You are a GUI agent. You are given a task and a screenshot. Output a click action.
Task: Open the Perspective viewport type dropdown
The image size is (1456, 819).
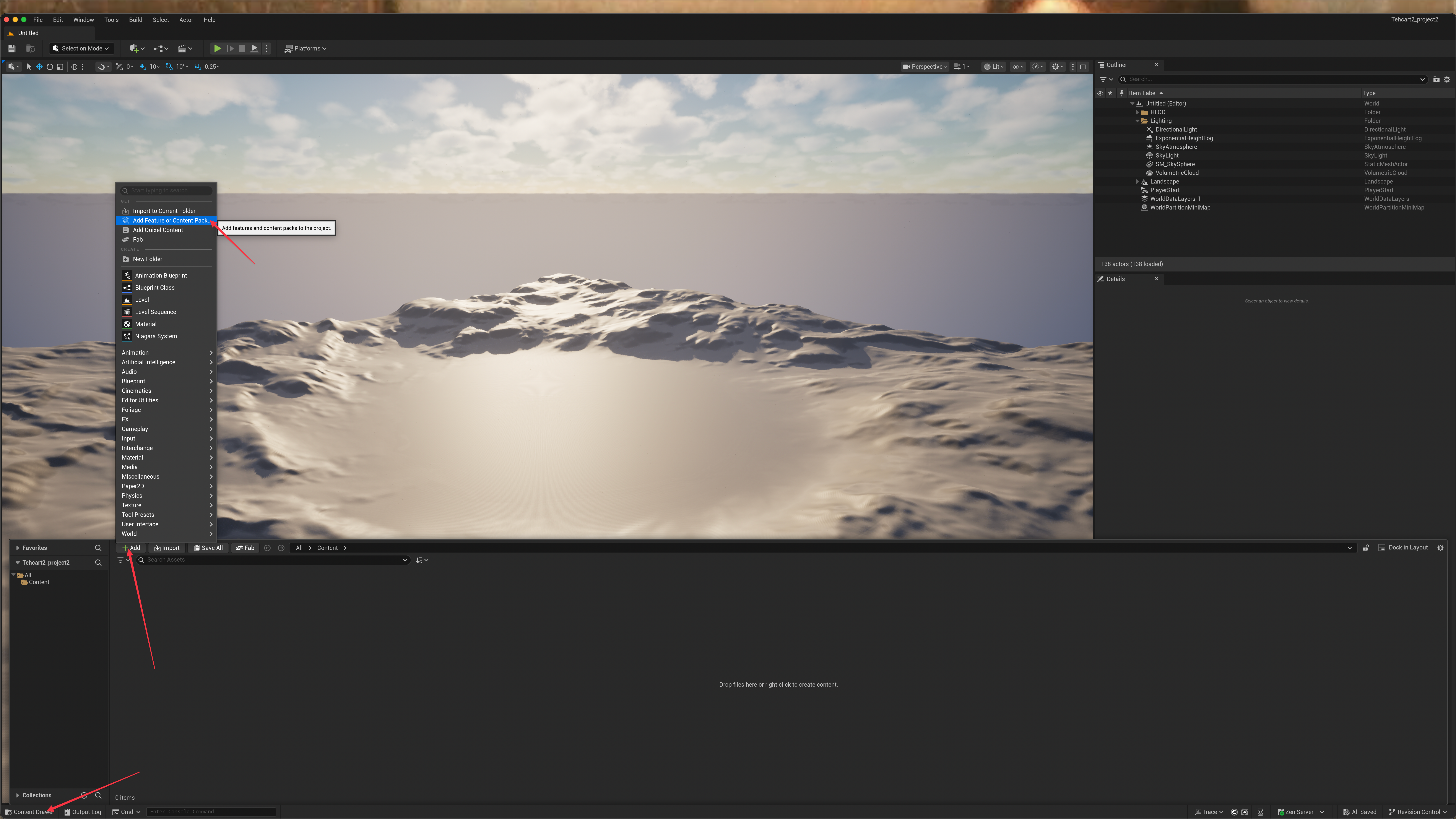[925, 67]
